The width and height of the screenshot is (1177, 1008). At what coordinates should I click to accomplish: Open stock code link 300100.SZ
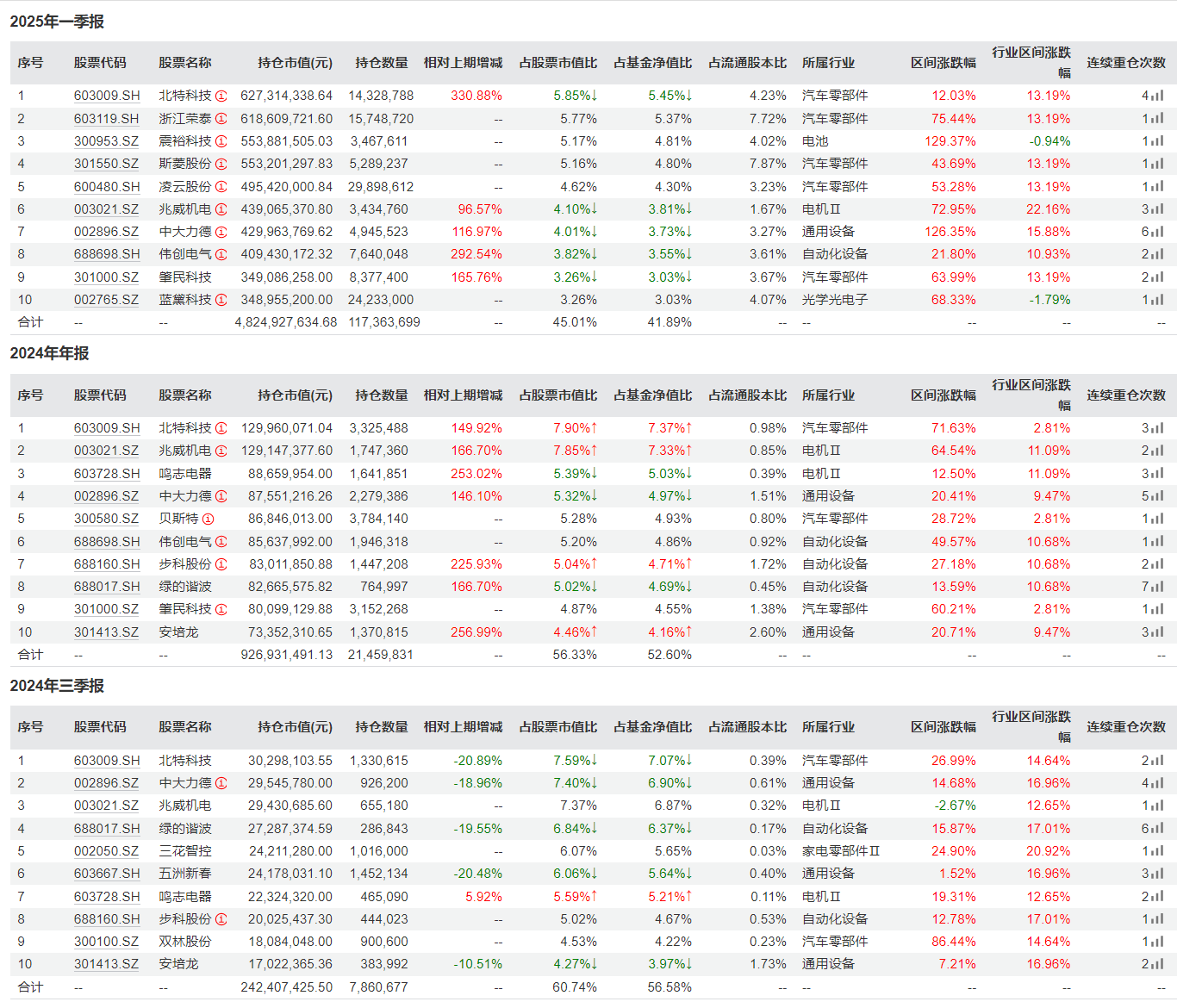106,942
